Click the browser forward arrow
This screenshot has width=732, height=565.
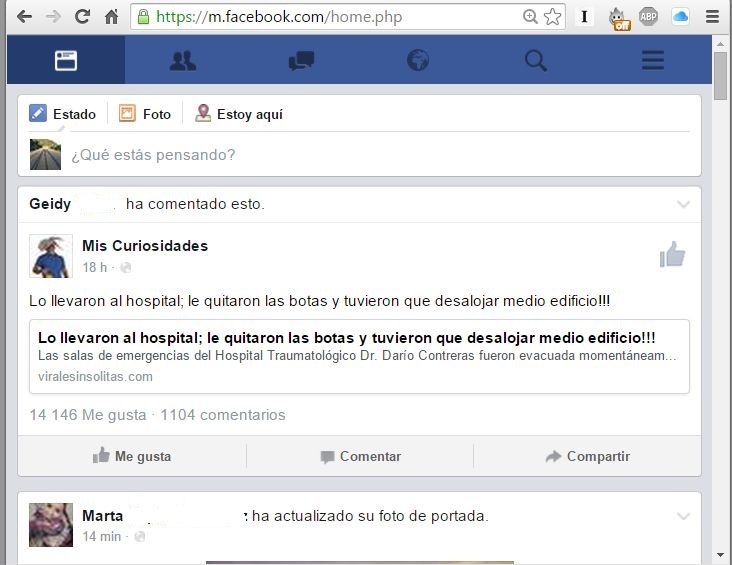pyautogui.click(x=53, y=17)
